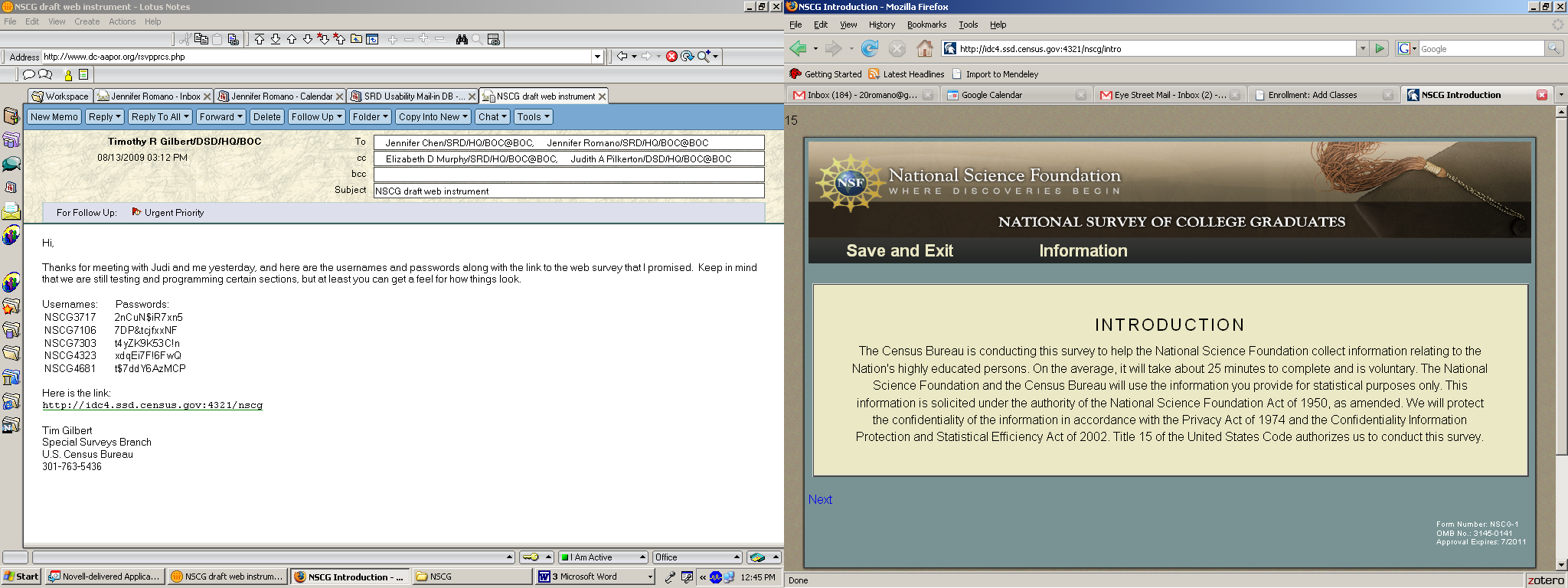Click the previous-unread starred up arrow icon
This screenshot has height=588, width=1568.
pos(339,39)
